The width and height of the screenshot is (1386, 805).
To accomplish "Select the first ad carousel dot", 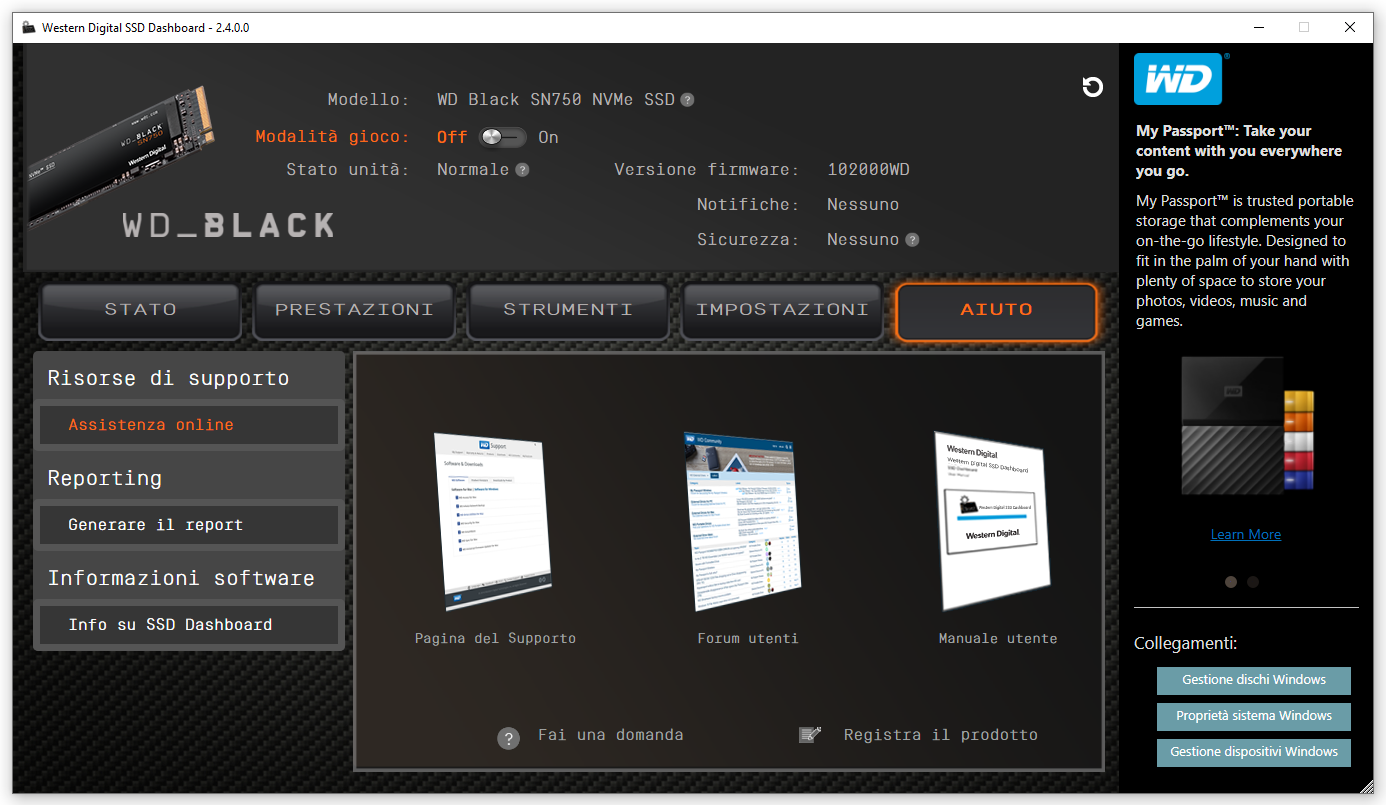I will click(x=1231, y=582).
